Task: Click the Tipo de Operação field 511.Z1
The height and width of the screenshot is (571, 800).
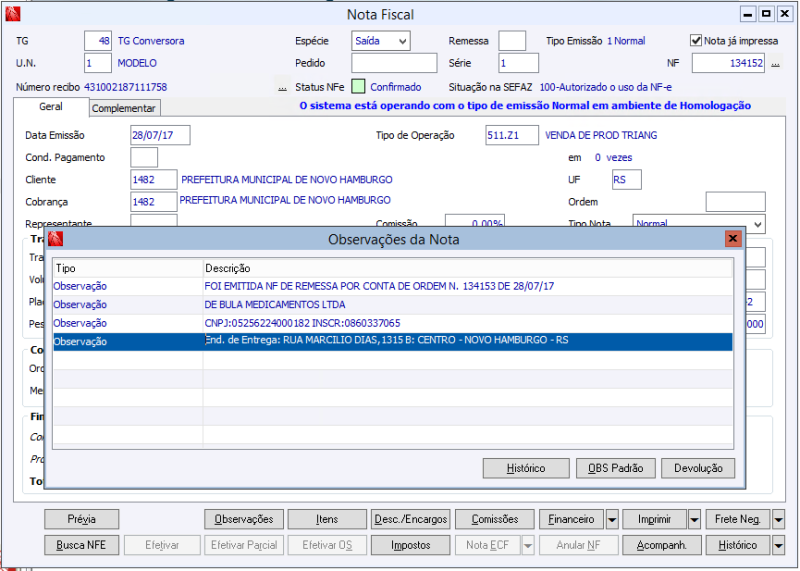Action: pyautogui.click(x=512, y=135)
